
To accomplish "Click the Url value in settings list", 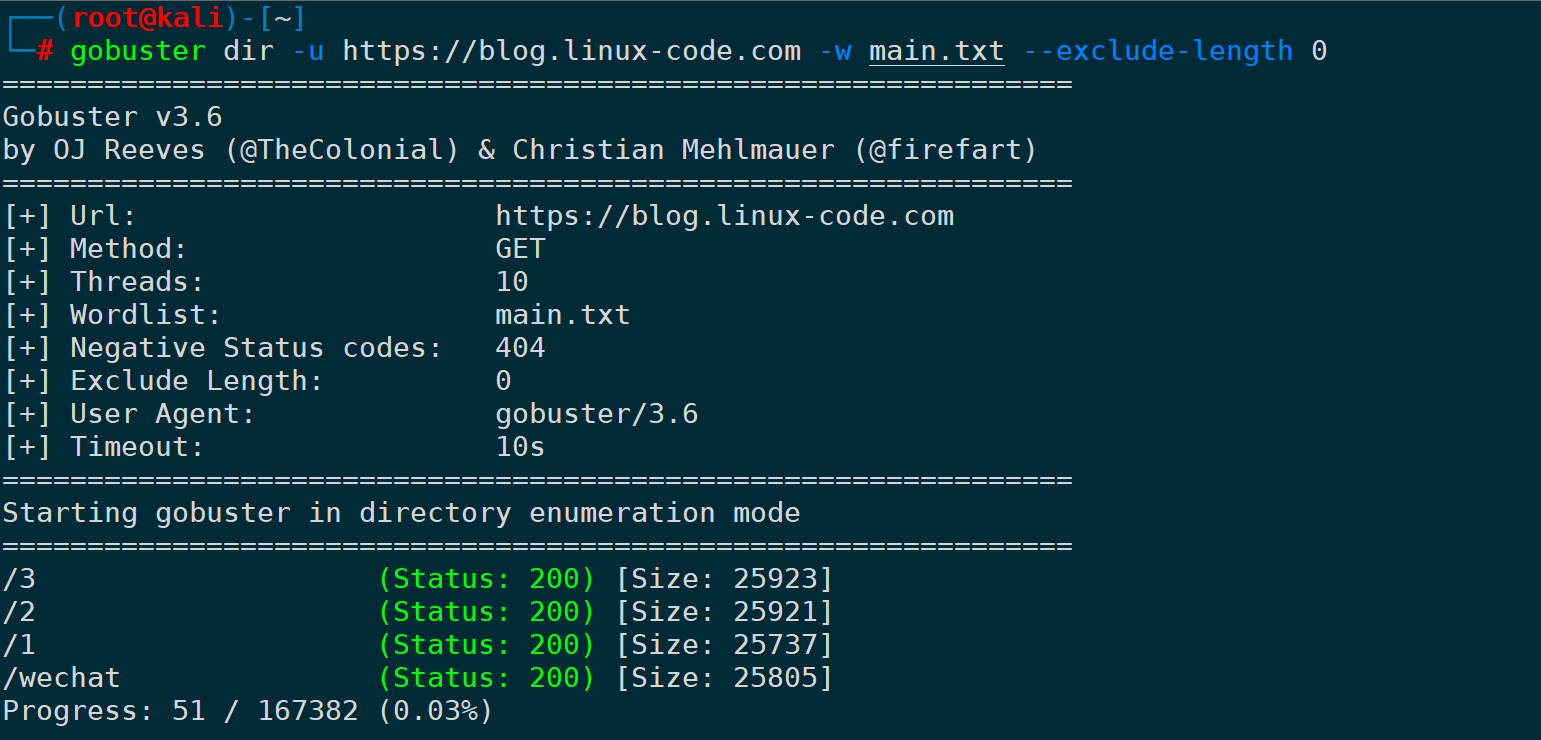I will point(724,216).
